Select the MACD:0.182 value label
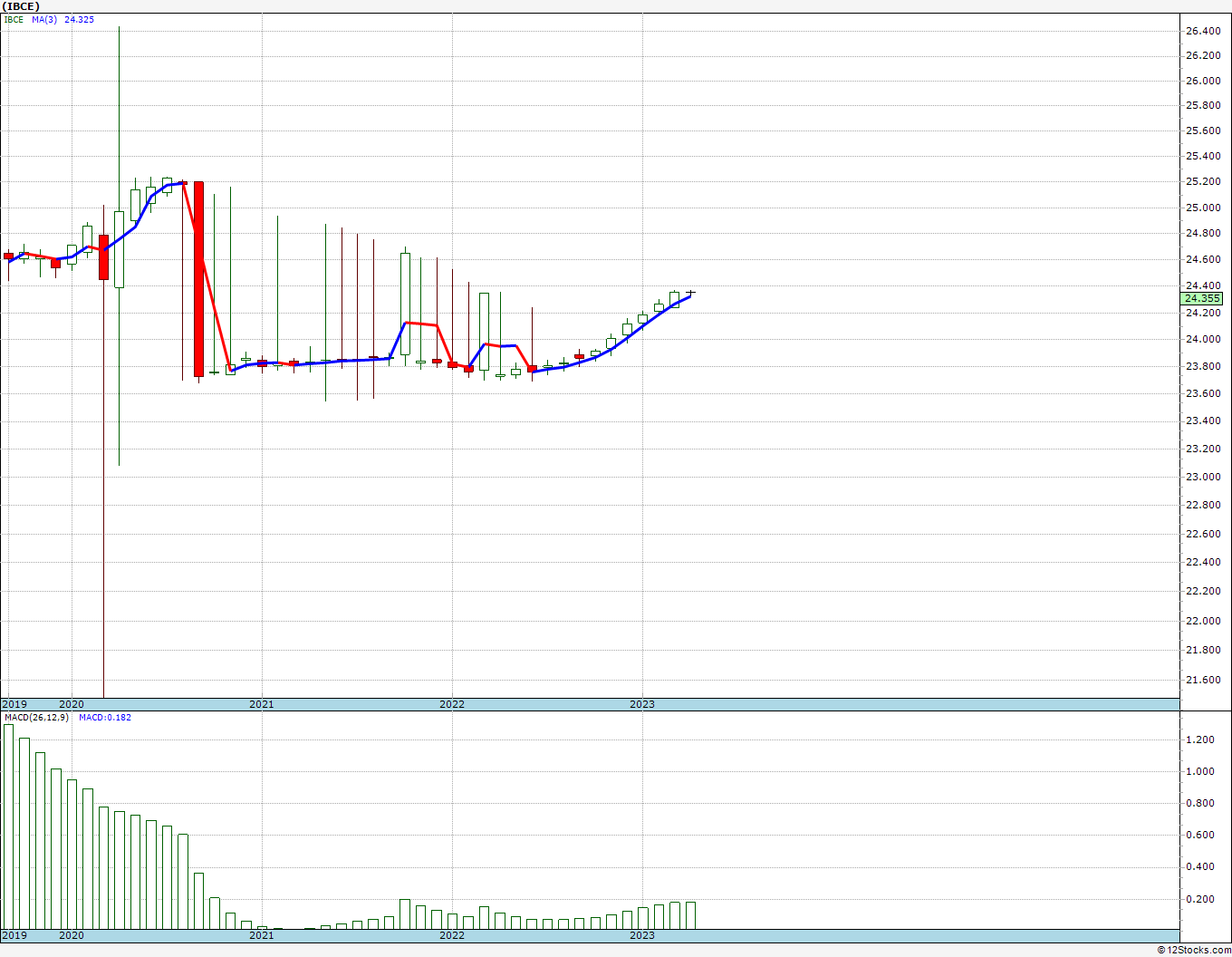The image size is (1232, 957). pyautogui.click(x=105, y=718)
